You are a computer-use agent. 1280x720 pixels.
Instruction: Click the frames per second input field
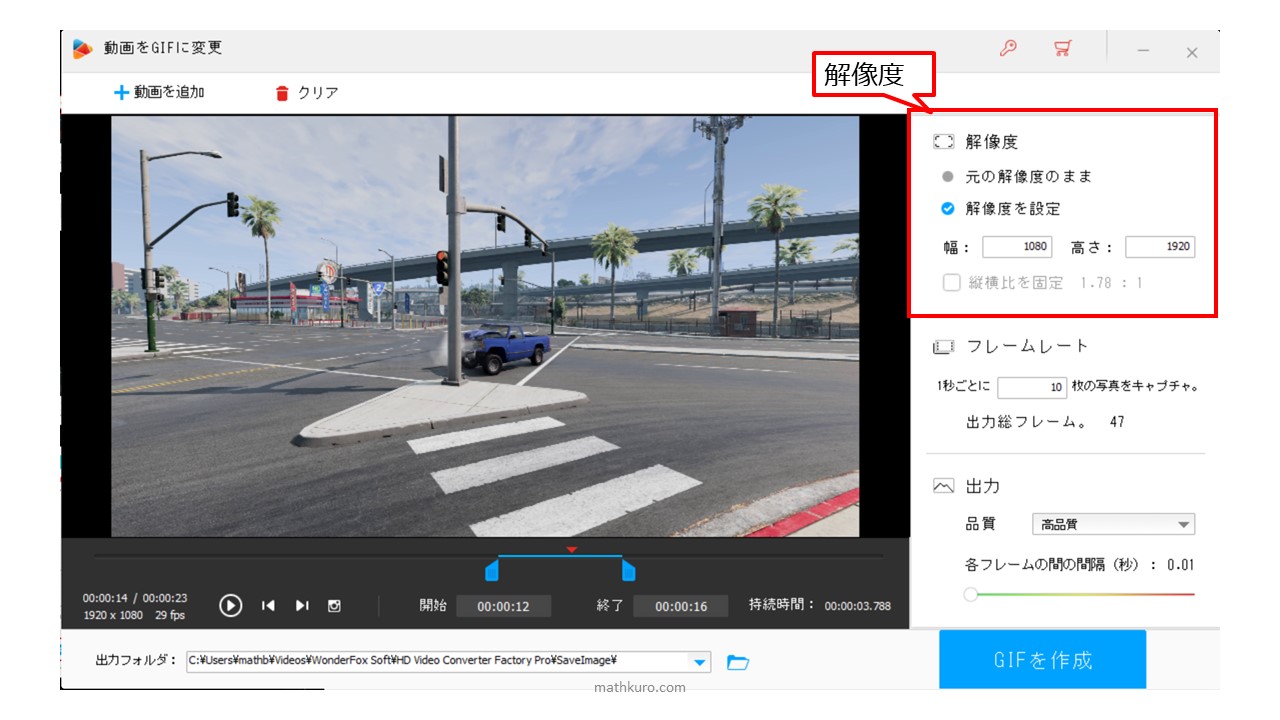[1032, 387]
